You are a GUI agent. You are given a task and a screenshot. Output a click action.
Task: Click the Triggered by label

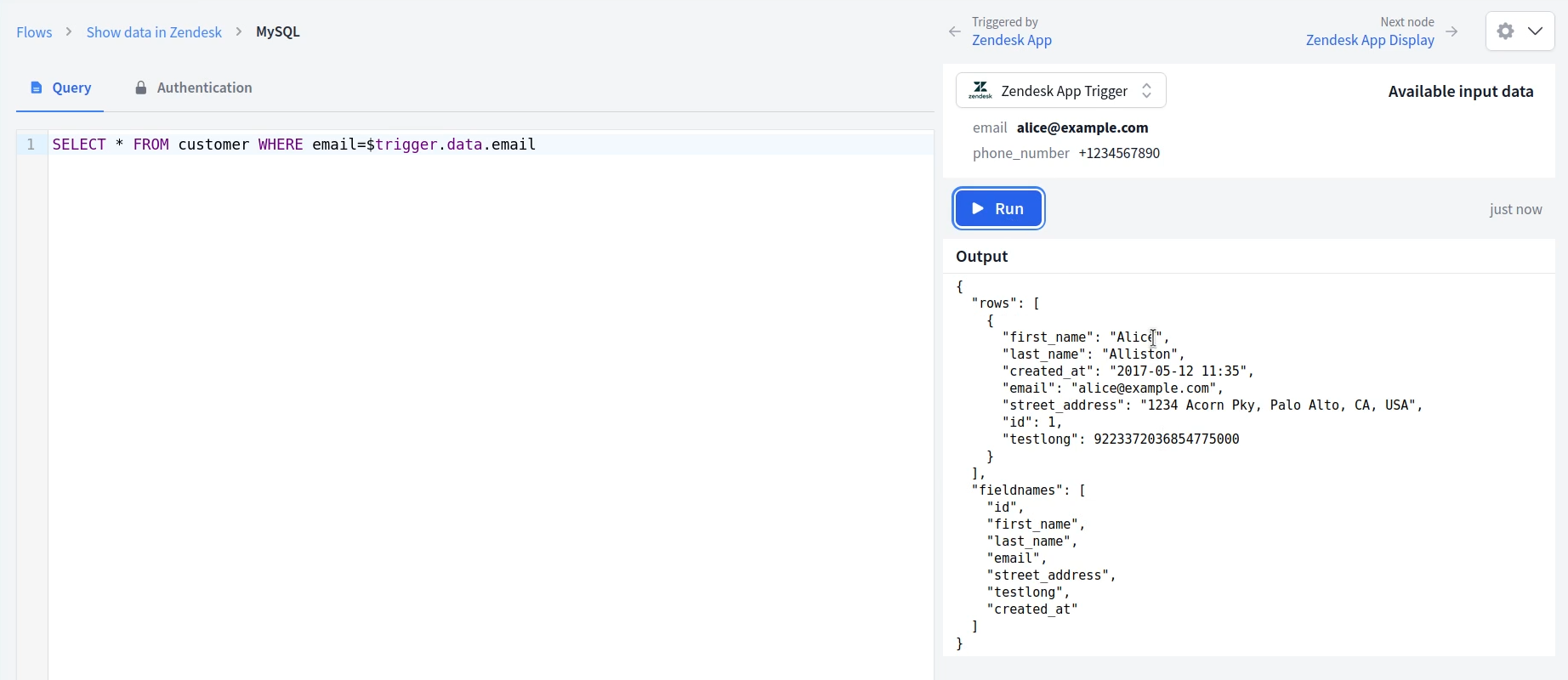[x=1005, y=22]
